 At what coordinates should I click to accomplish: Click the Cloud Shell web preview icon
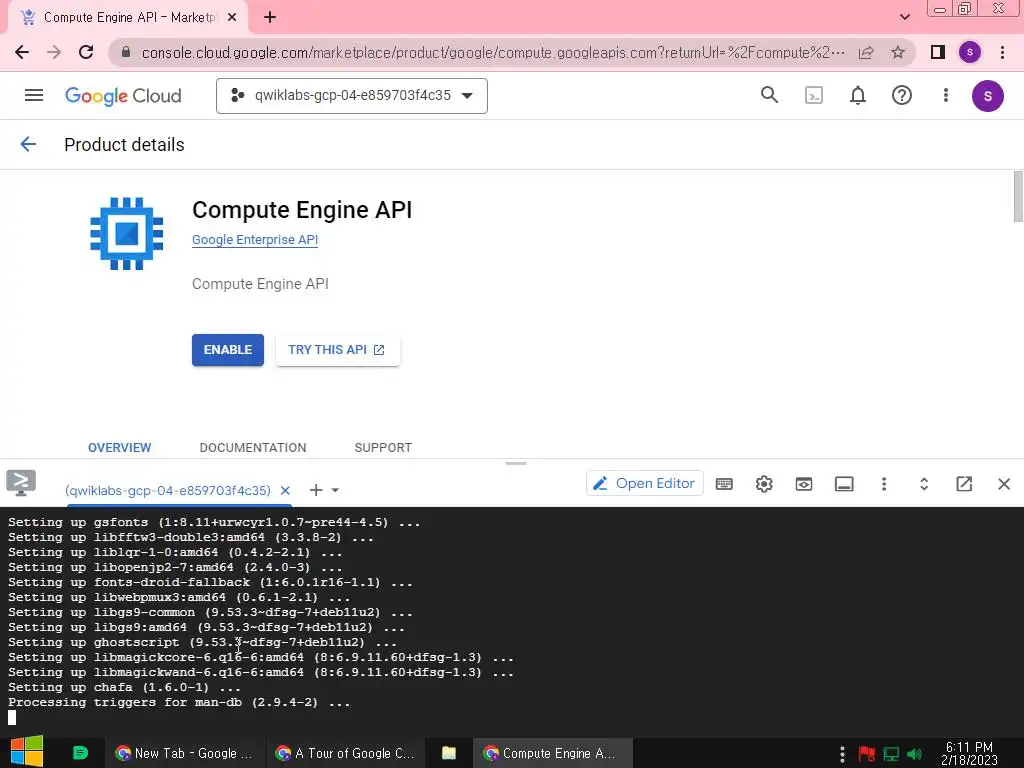coord(804,484)
